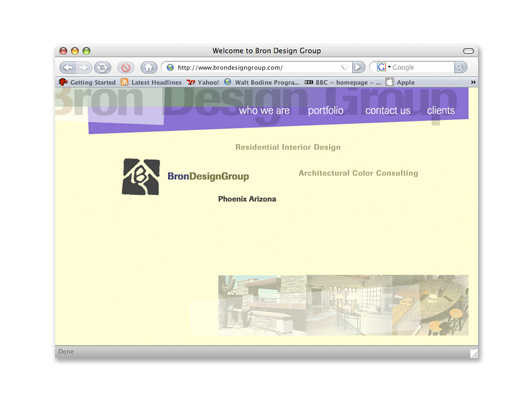This screenshot has width=525, height=394.
Task: Click the kitchen interior photo in the middle
Action: 349,305
